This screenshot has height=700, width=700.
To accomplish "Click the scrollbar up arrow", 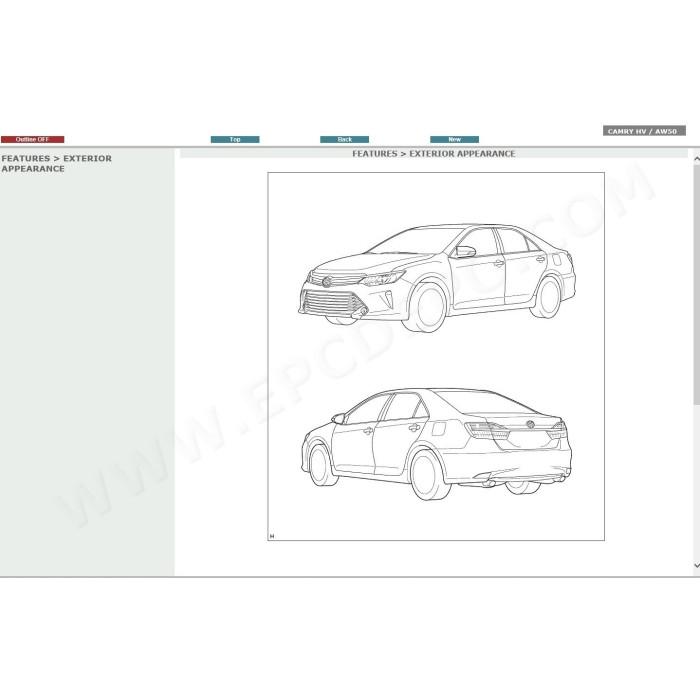I will (x=696, y=158).
